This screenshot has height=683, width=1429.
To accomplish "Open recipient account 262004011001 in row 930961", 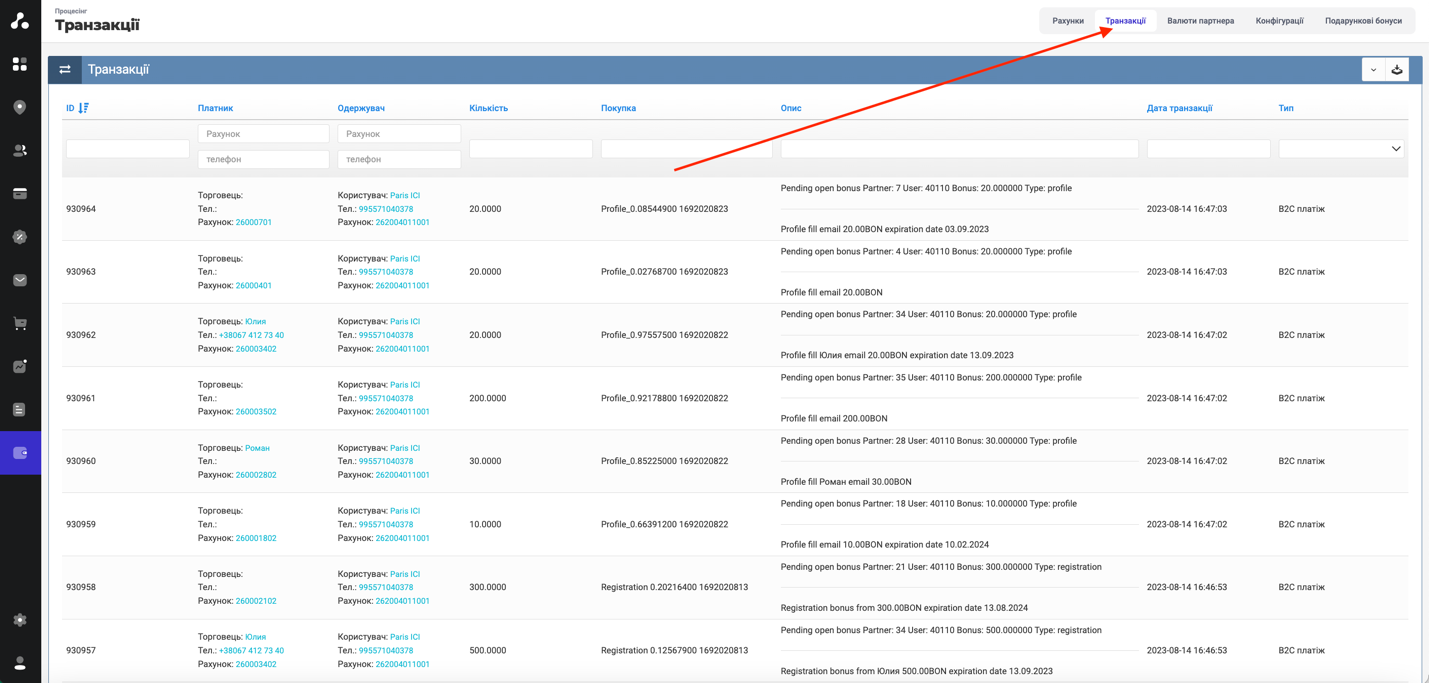I will [402, 412].
